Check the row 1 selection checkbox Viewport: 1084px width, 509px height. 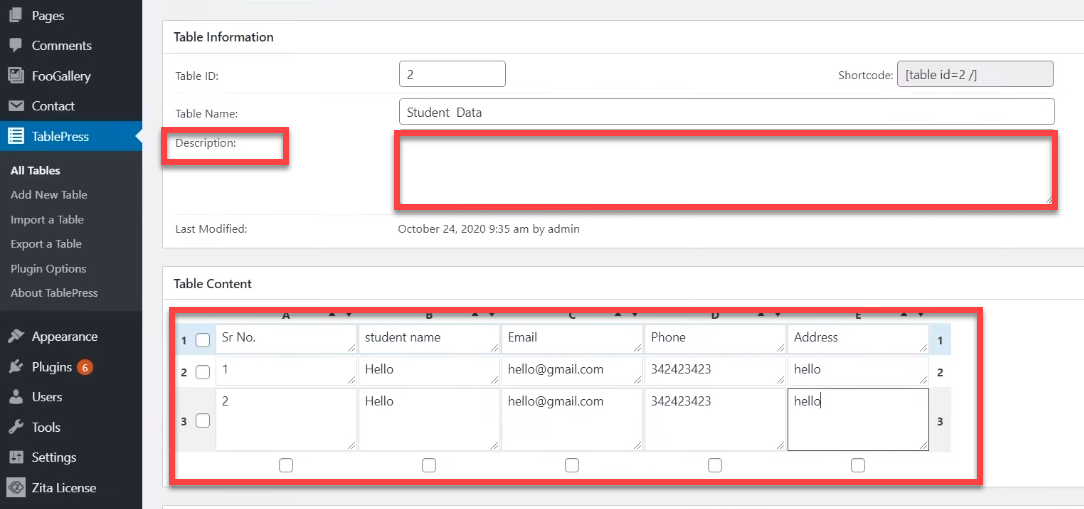coord(203,340)
